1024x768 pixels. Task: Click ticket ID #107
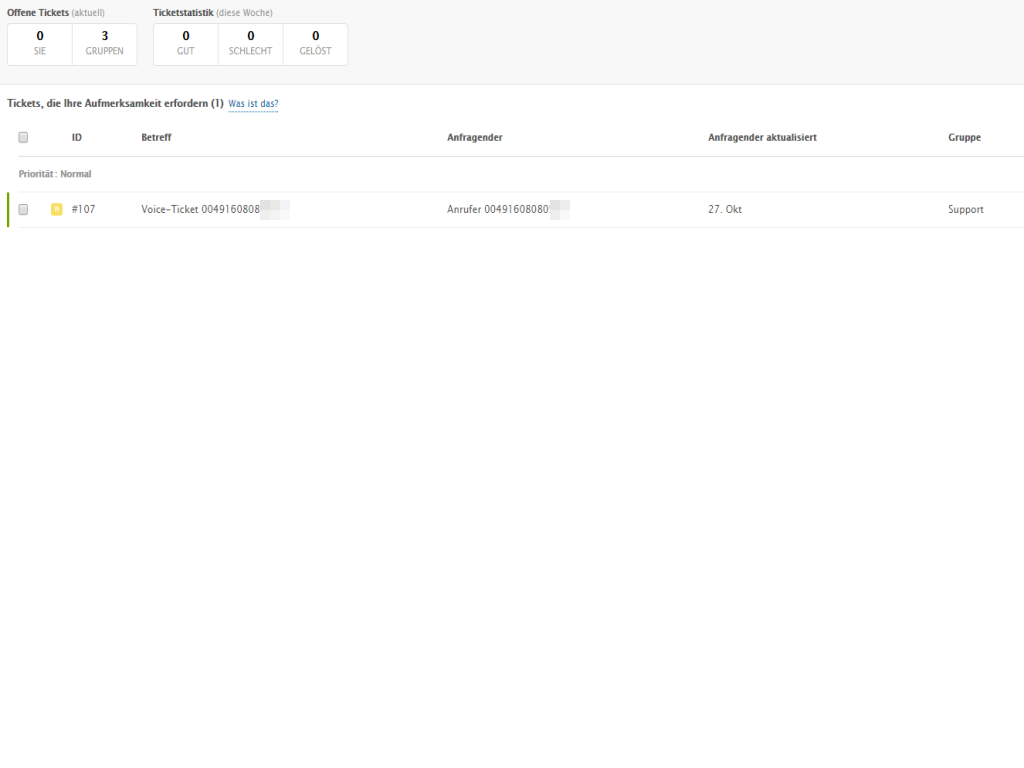pos(83,209)
